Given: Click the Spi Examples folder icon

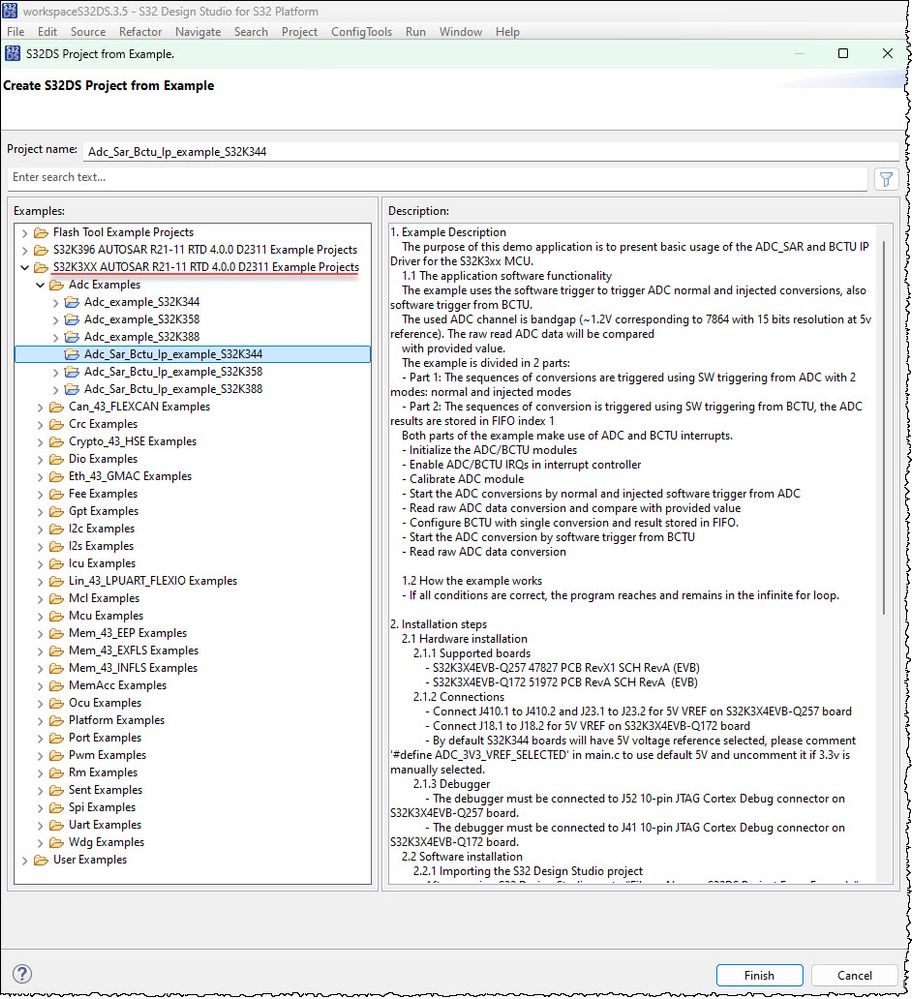Looking at the screenshot, I should point(57,808).
